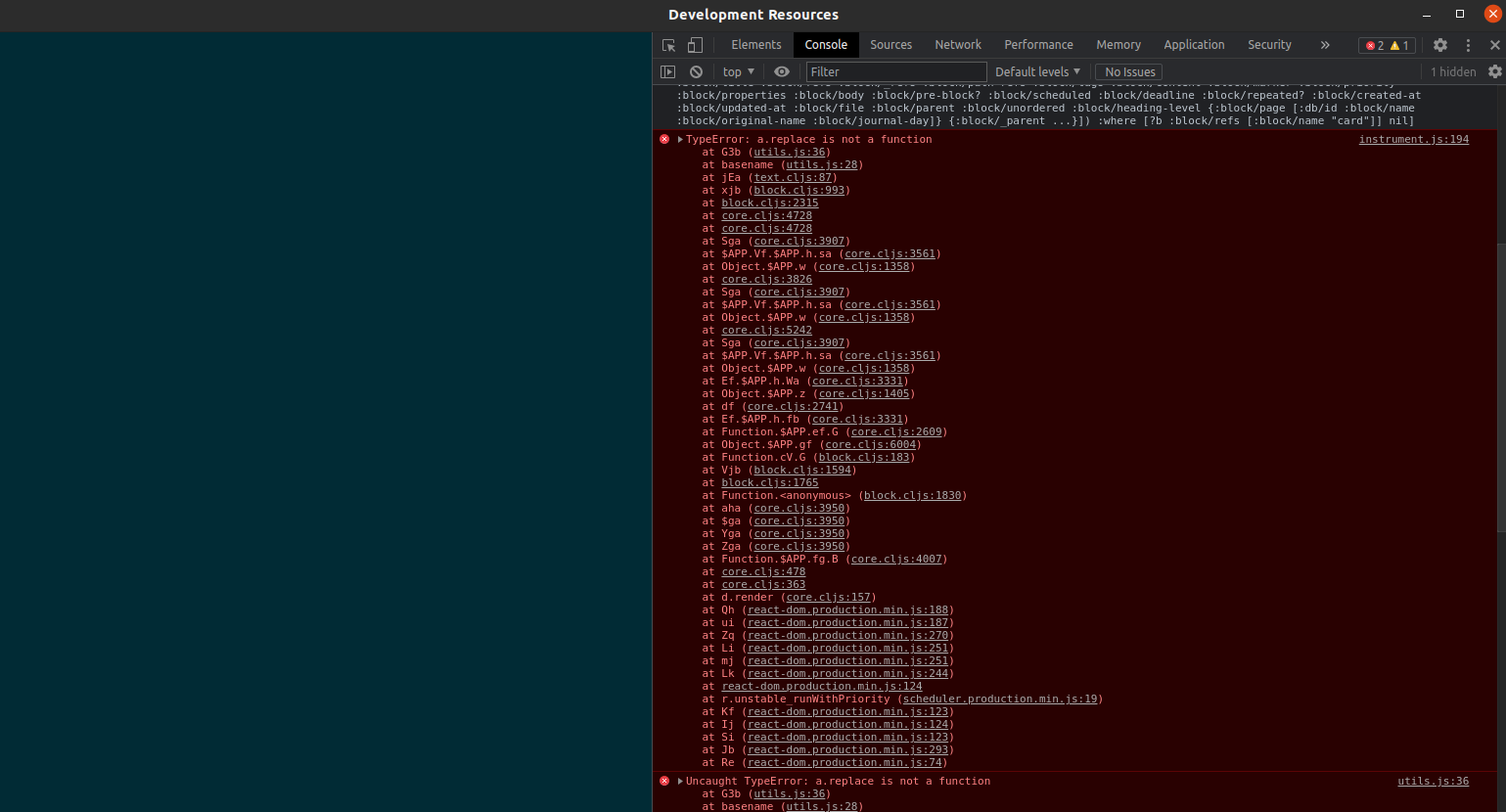Switch to the Elements tab
Viewport: 1506px width, 812px height.
pyautogui.click(x=756, y=45)
